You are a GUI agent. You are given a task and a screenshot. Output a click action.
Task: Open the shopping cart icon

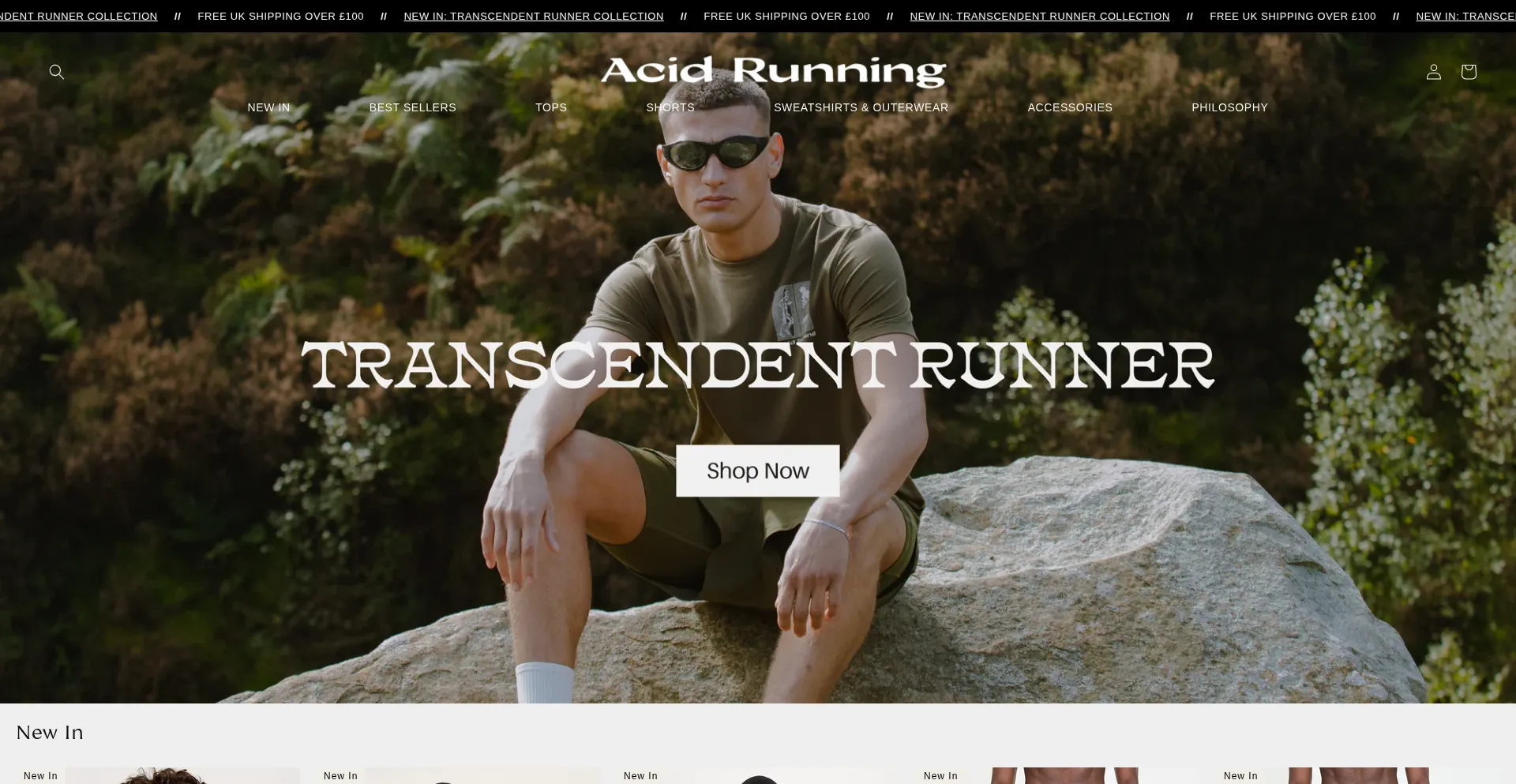click(x=1469, y=72)
